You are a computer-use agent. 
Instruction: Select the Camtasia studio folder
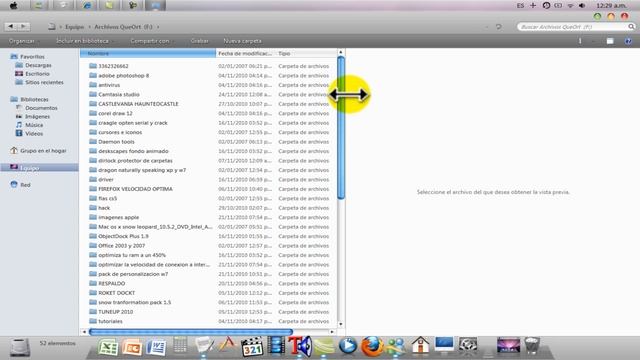click(119, 94)
